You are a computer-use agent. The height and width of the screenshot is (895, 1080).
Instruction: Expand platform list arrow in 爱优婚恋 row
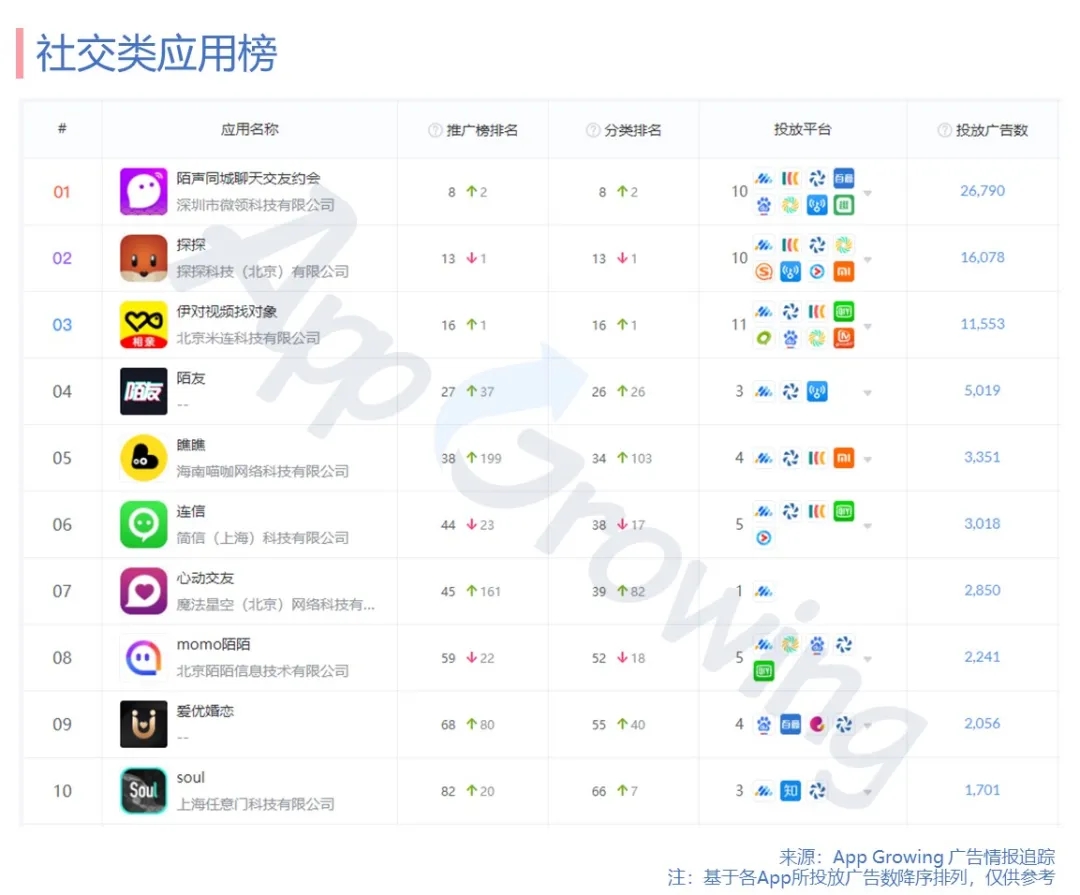pyautogui.click(x=868, y=726)
